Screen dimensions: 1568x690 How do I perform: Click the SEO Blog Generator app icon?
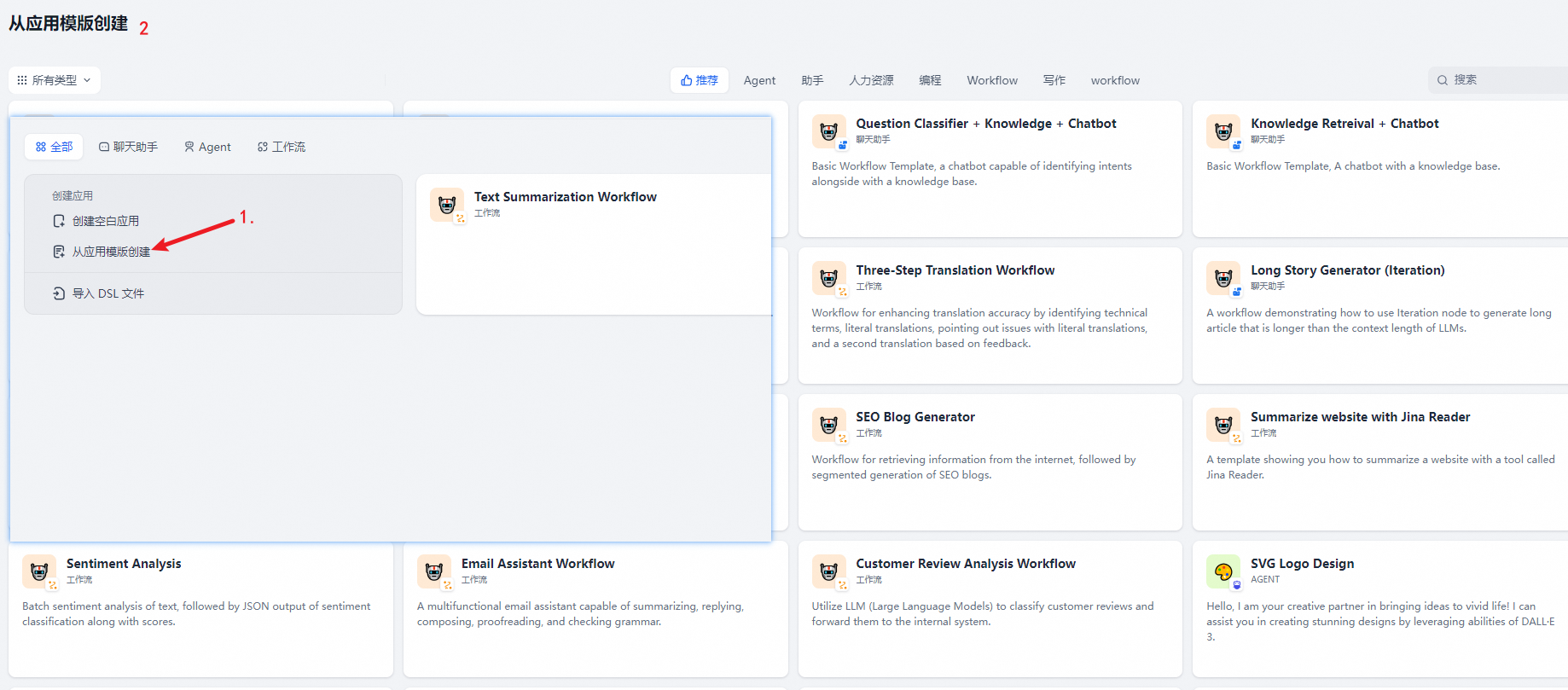[829, 425]
